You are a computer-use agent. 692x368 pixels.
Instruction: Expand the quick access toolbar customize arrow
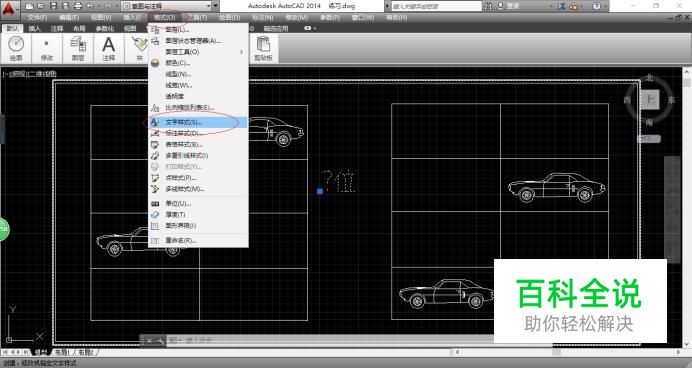(216, 6)
